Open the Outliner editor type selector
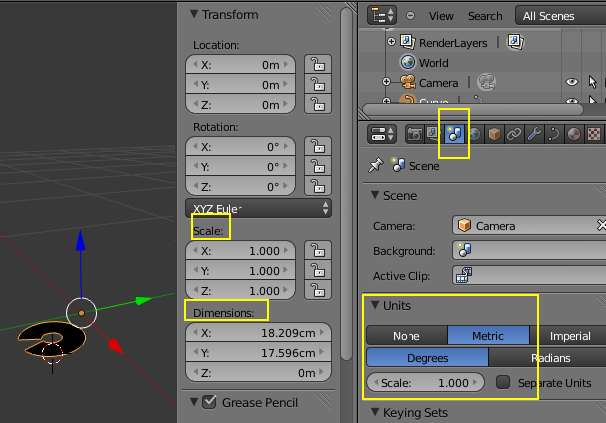The width and height of the screenshot is (606, 423). coord(382,16)
